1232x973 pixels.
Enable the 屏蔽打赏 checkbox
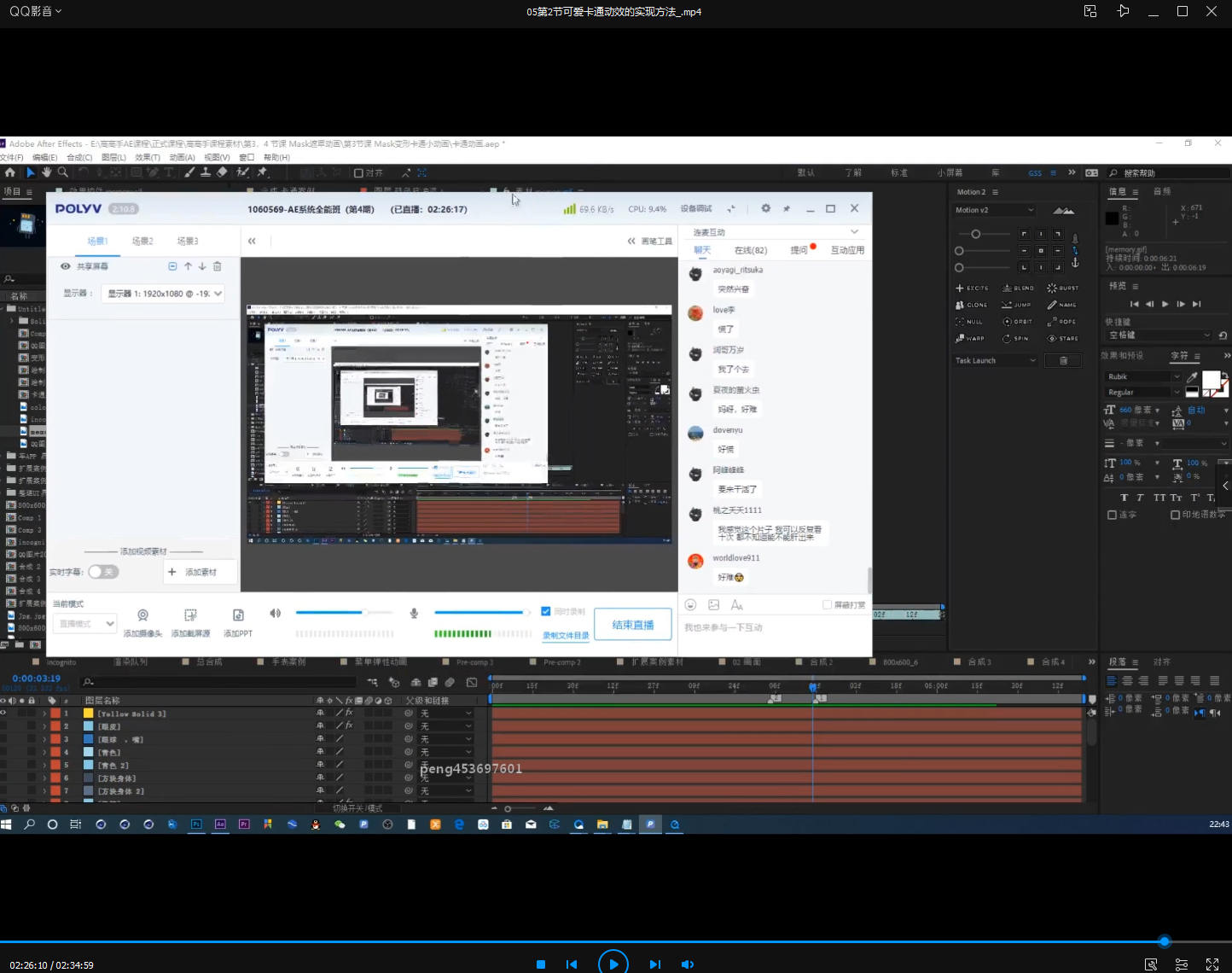click(x=827, y=605)
